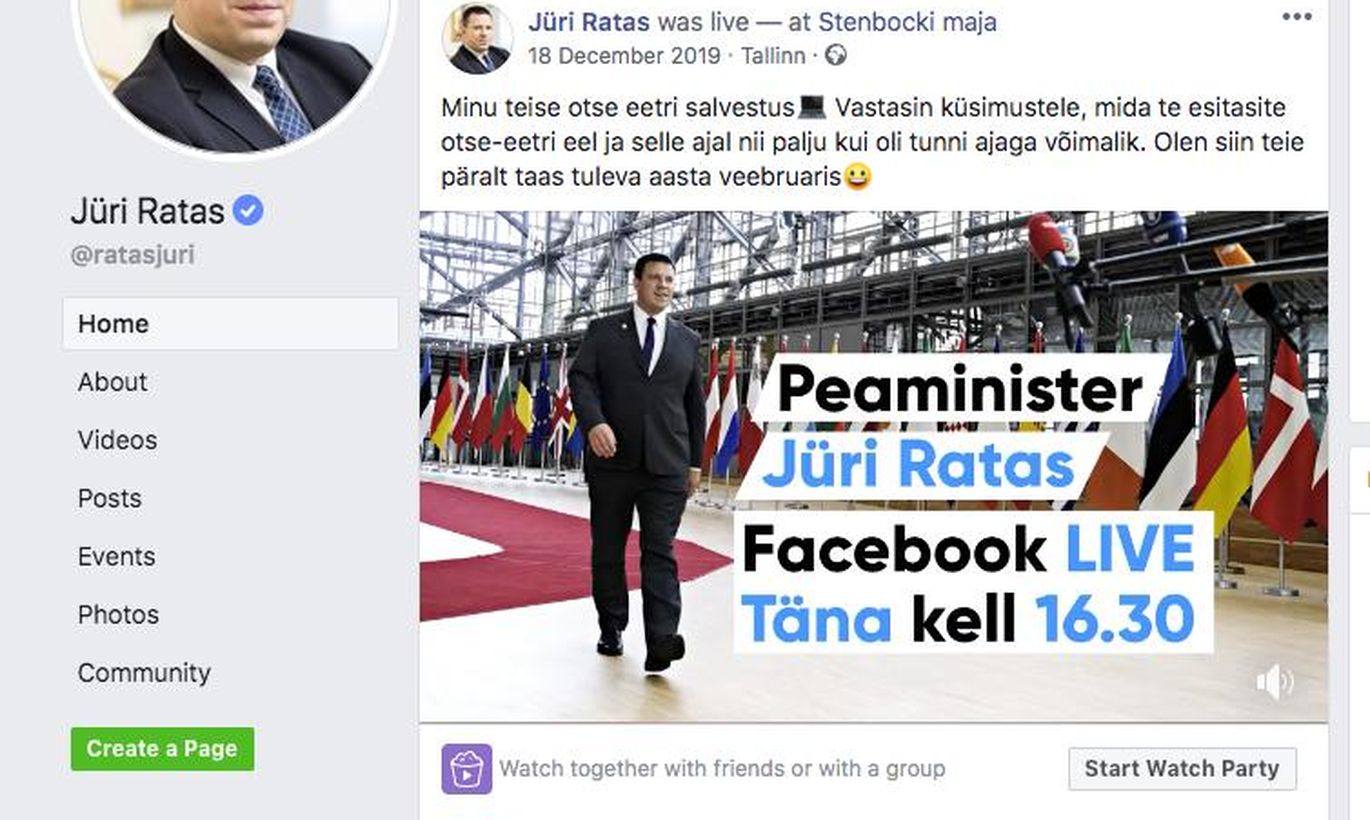Screen dimensions: 1370x820
Task: Open the About section
Action: click(113, 382)
